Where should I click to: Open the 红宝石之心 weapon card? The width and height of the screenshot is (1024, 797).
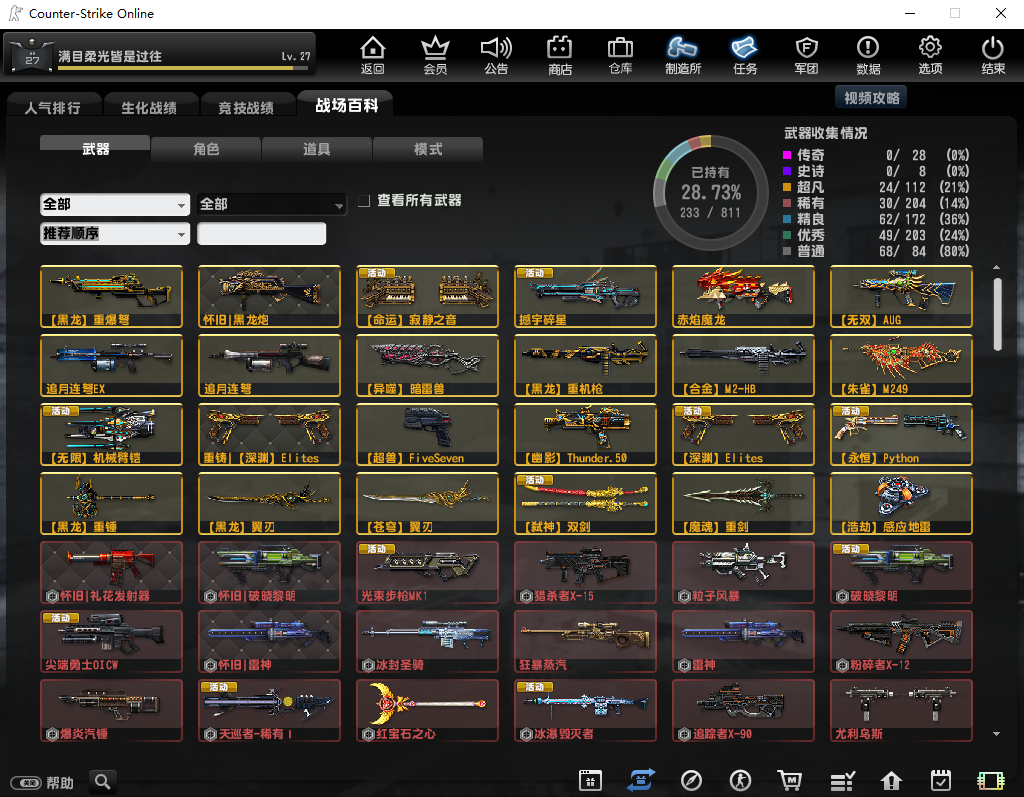click(427, 711)
